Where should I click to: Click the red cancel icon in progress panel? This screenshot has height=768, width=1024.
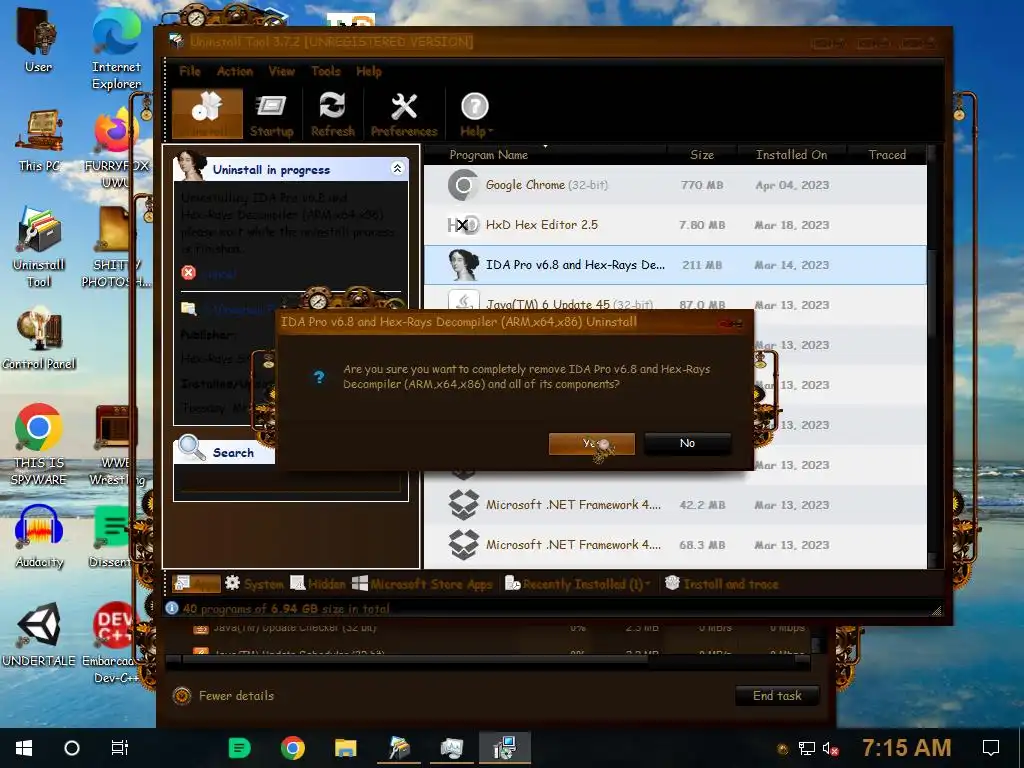[x=189, y=272]
